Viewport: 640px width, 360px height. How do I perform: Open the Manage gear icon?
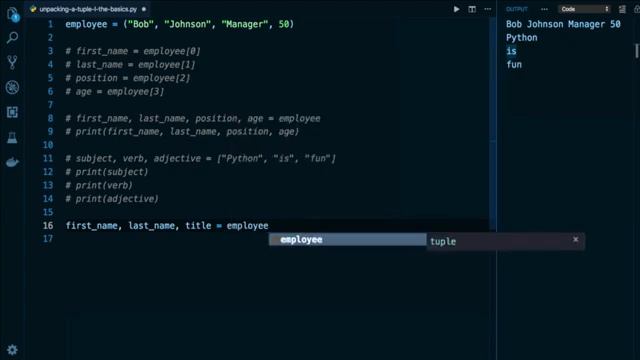tap(12, 350)
